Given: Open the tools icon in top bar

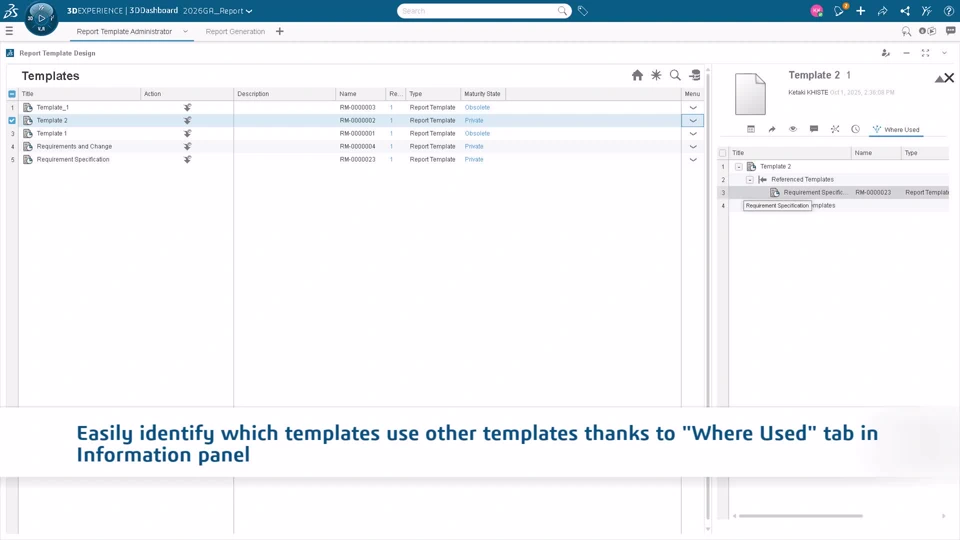Looking at the screenshot, I should pyautogui.click(x=926, y=11).
